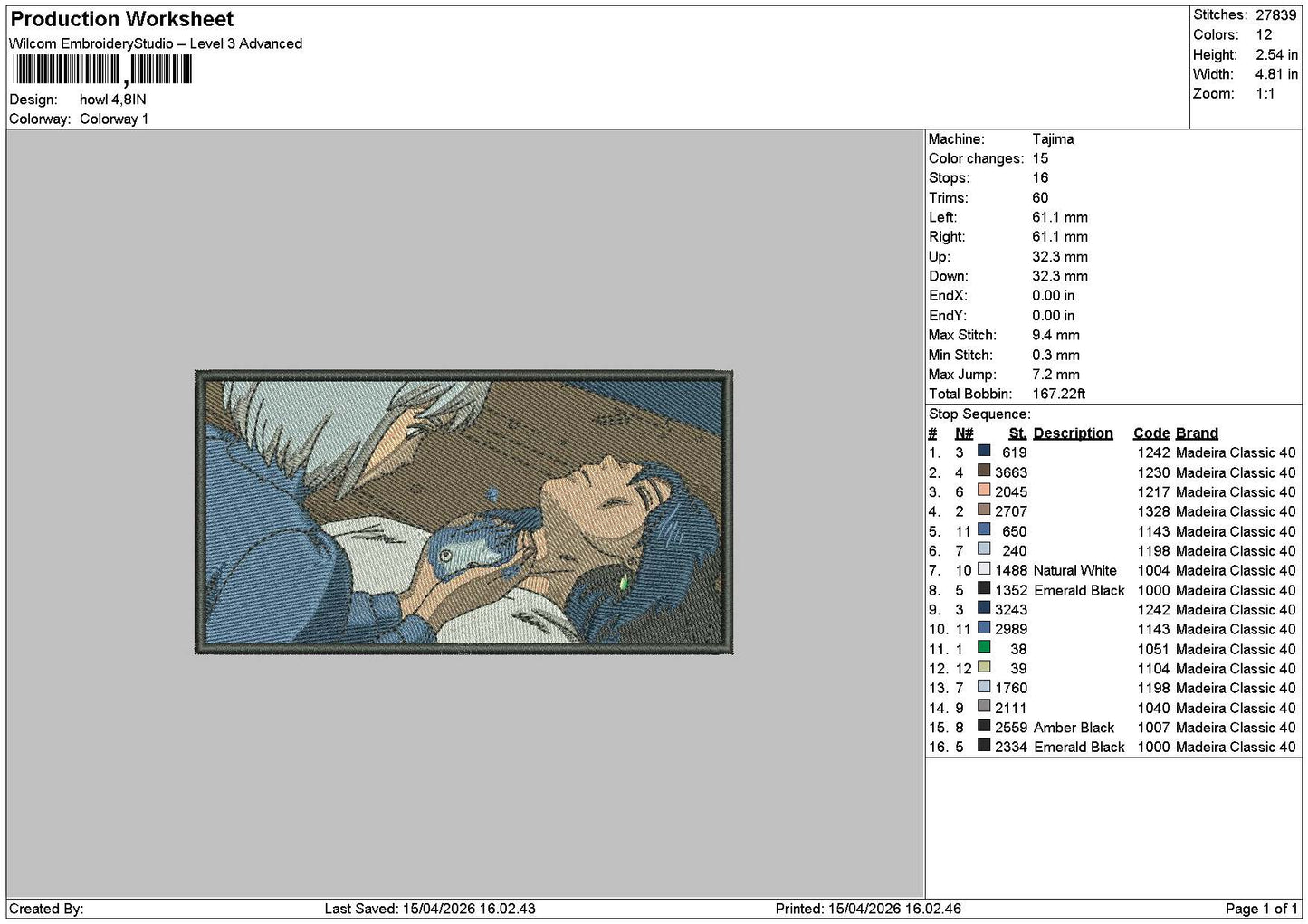Image resolution: width=1308 pixels, height=924 pixels.
Task: Click Emerald Black swatch in stop 8
Action: click(984, 589)
